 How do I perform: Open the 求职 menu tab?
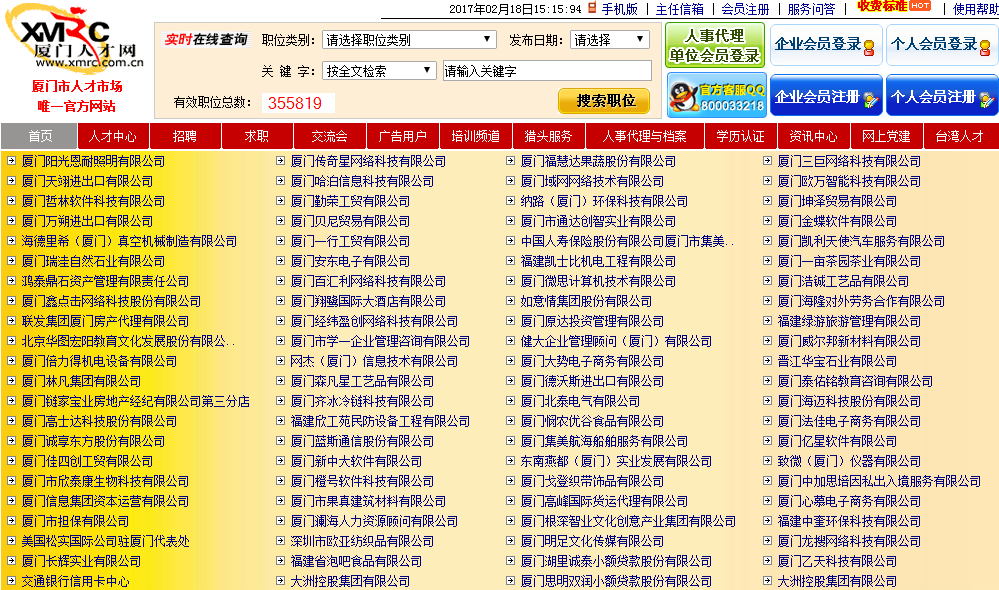click(257, 136)
